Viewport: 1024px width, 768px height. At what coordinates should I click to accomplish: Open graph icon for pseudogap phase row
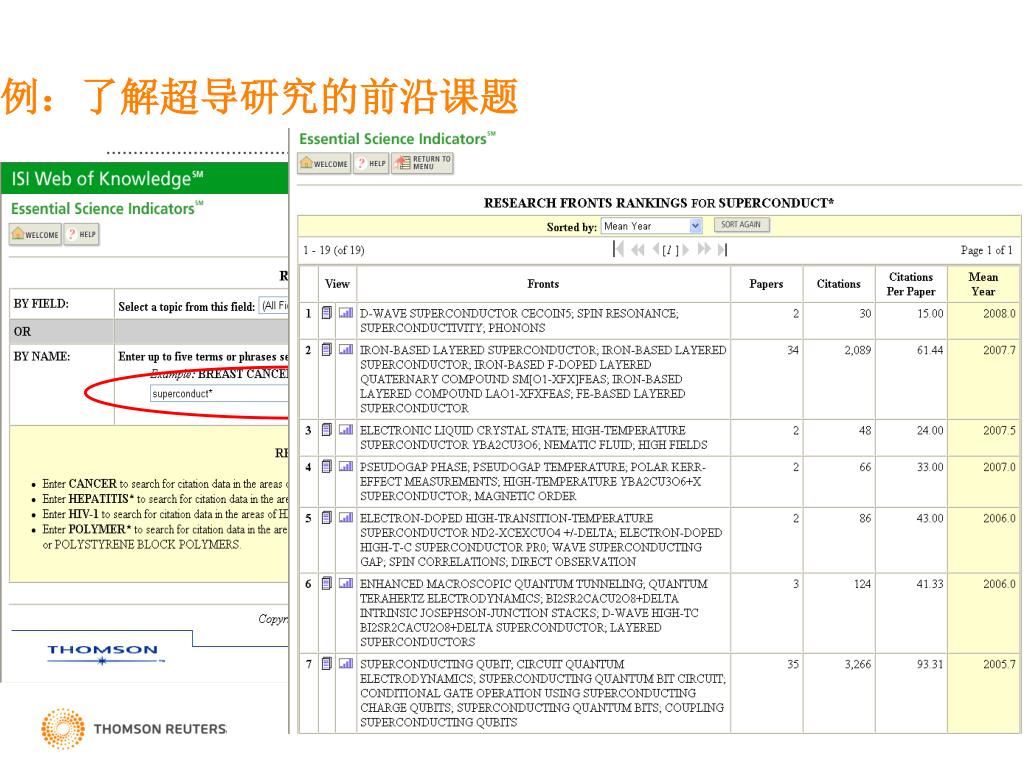tap(346, 466)
